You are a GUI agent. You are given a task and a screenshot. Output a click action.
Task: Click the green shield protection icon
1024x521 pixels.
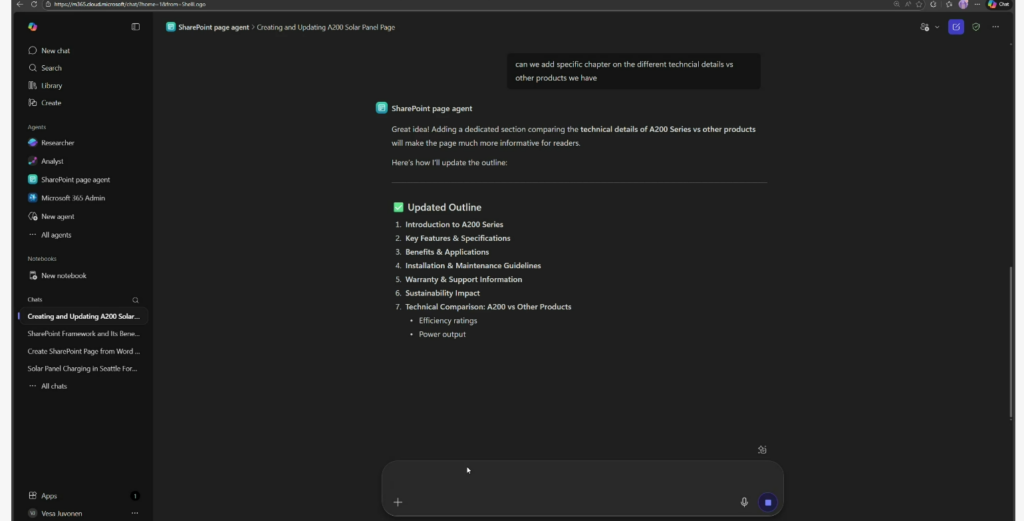click(x=976, y=27)
